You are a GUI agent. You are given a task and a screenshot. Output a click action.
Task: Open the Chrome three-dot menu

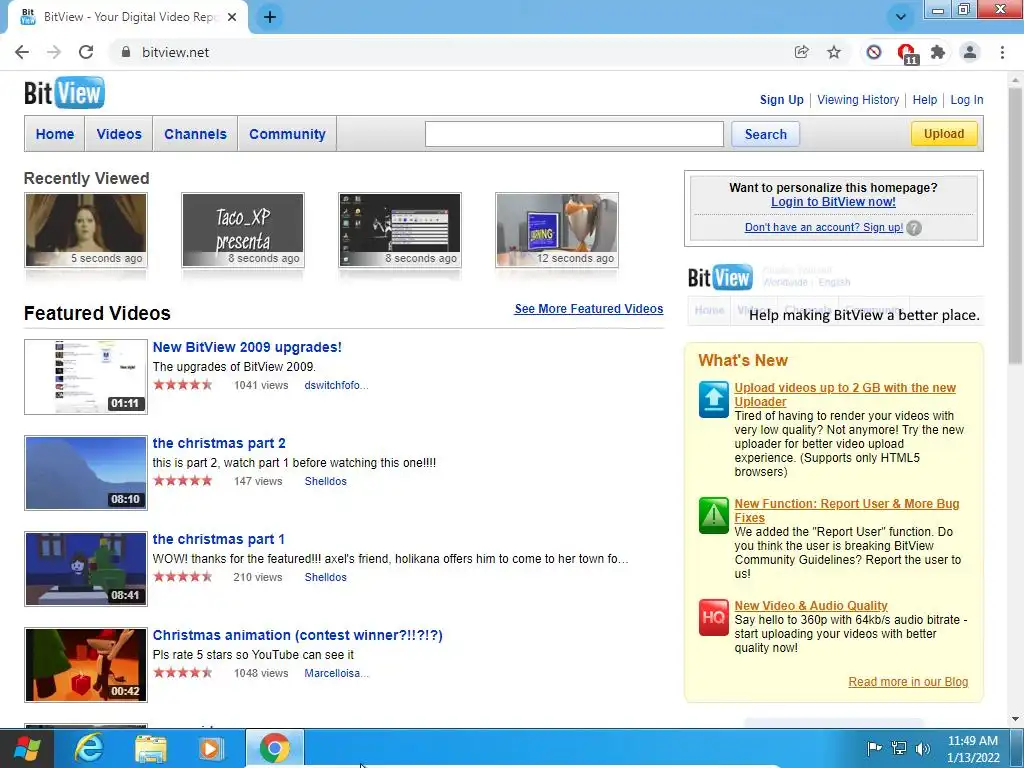[1002, 52]
